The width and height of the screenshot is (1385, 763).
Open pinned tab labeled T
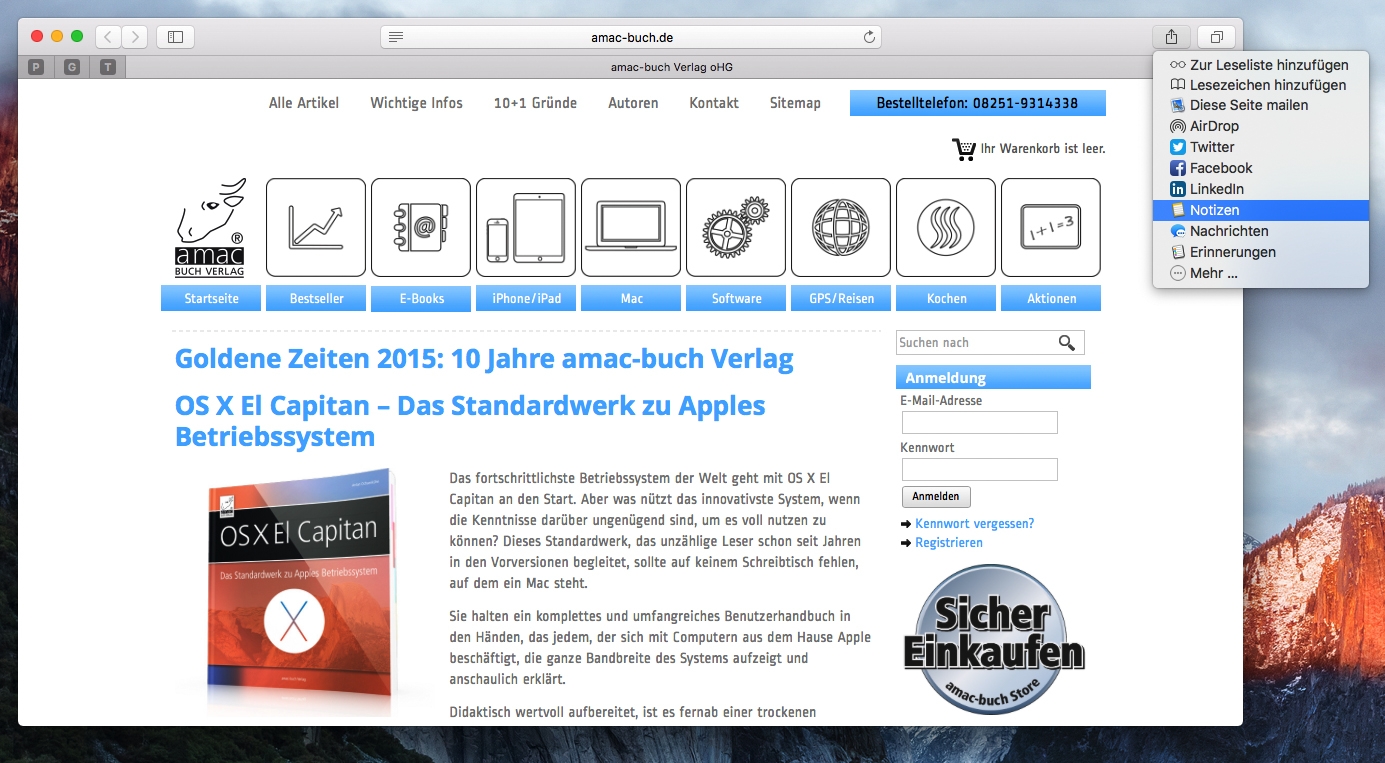point(107,67)
